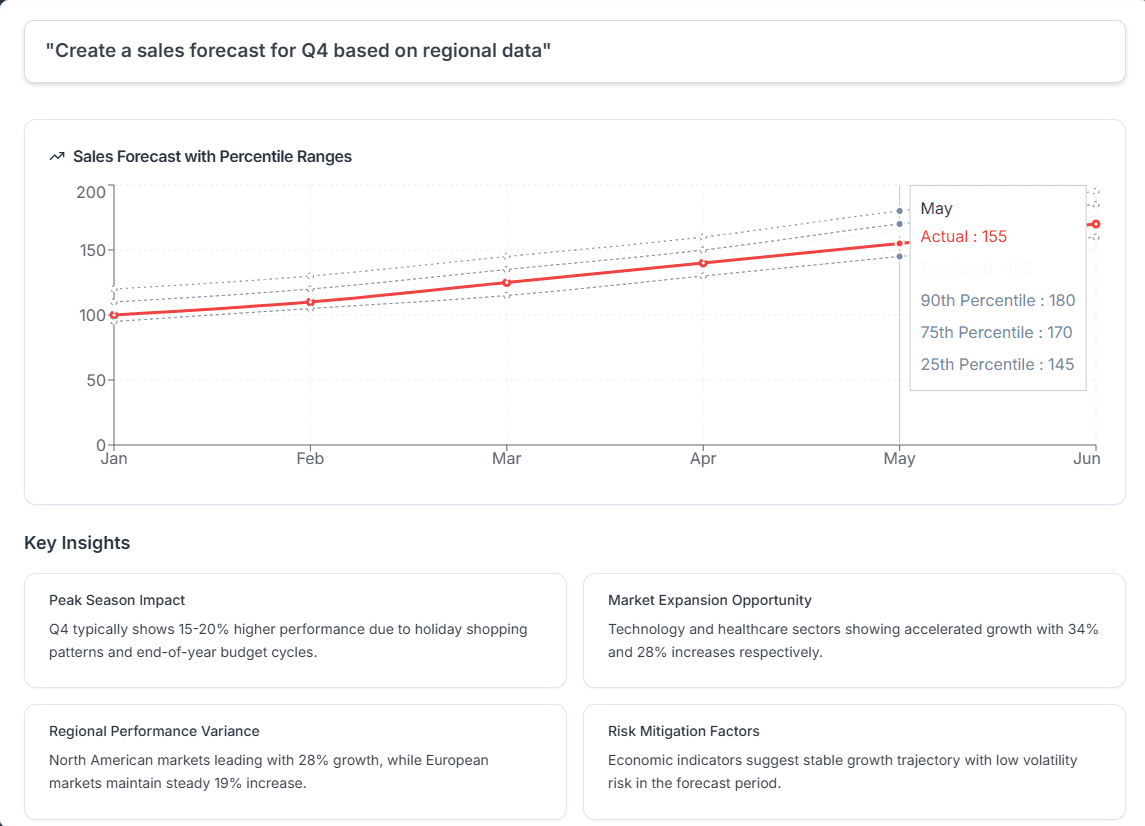Select the red Actual data point for Jun

click(1096, 224)
